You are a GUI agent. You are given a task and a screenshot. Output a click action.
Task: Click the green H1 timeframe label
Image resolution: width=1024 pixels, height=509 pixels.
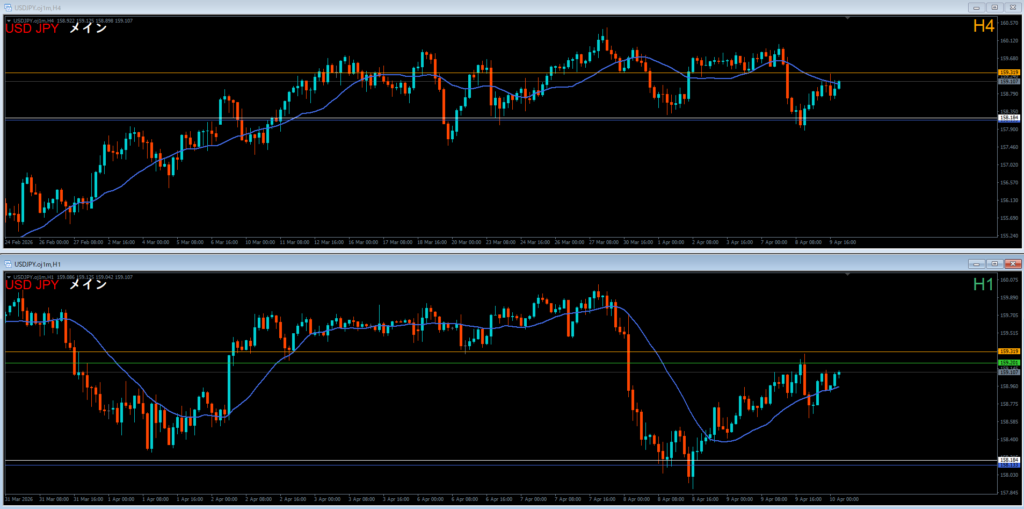pyautogui.click(x=983, y=284)
